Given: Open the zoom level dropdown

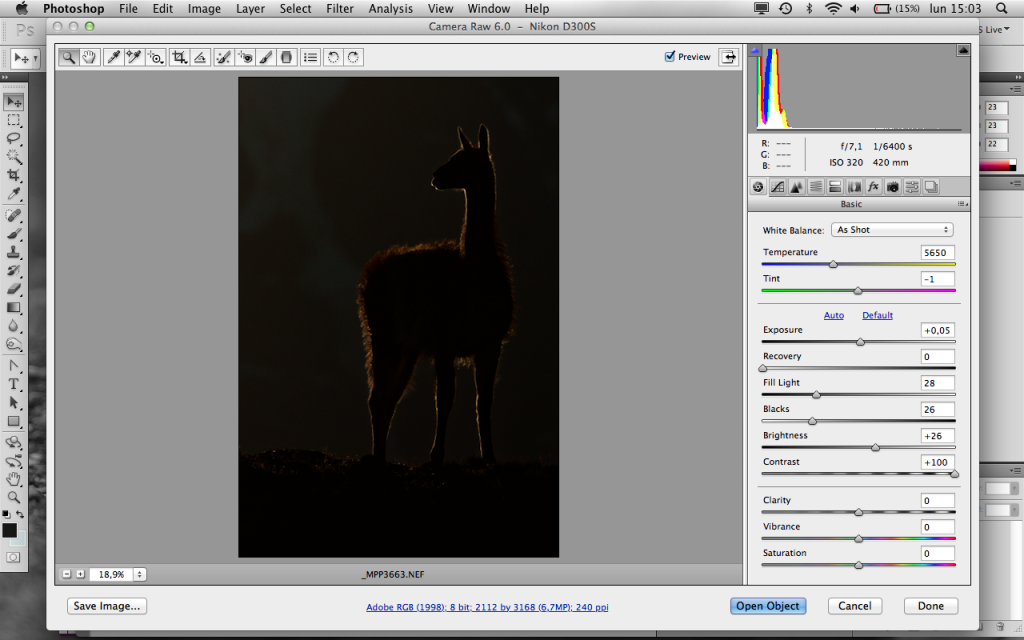Looking at the screenshot, I should 139,574.
